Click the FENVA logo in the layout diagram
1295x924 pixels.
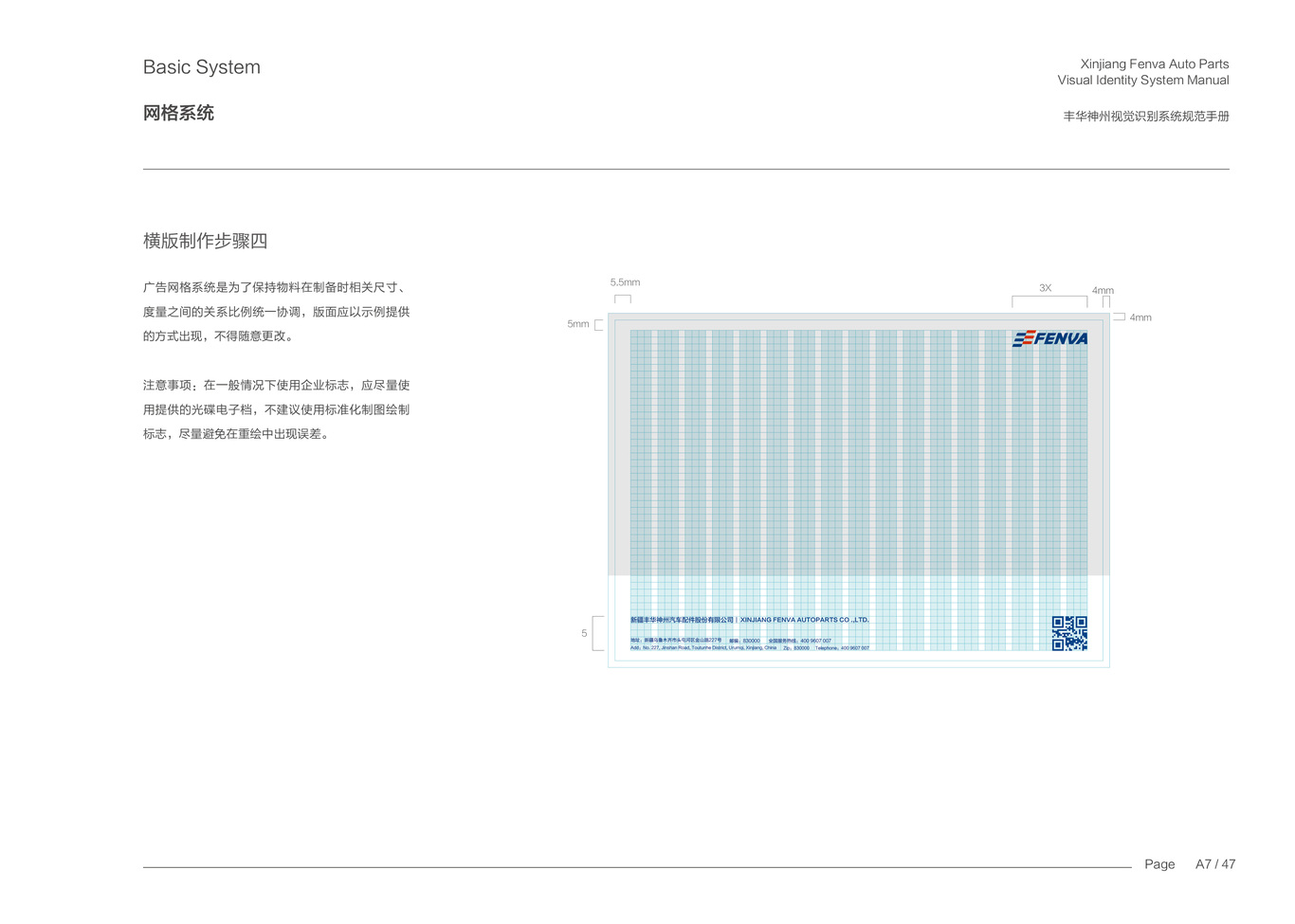1050,338
